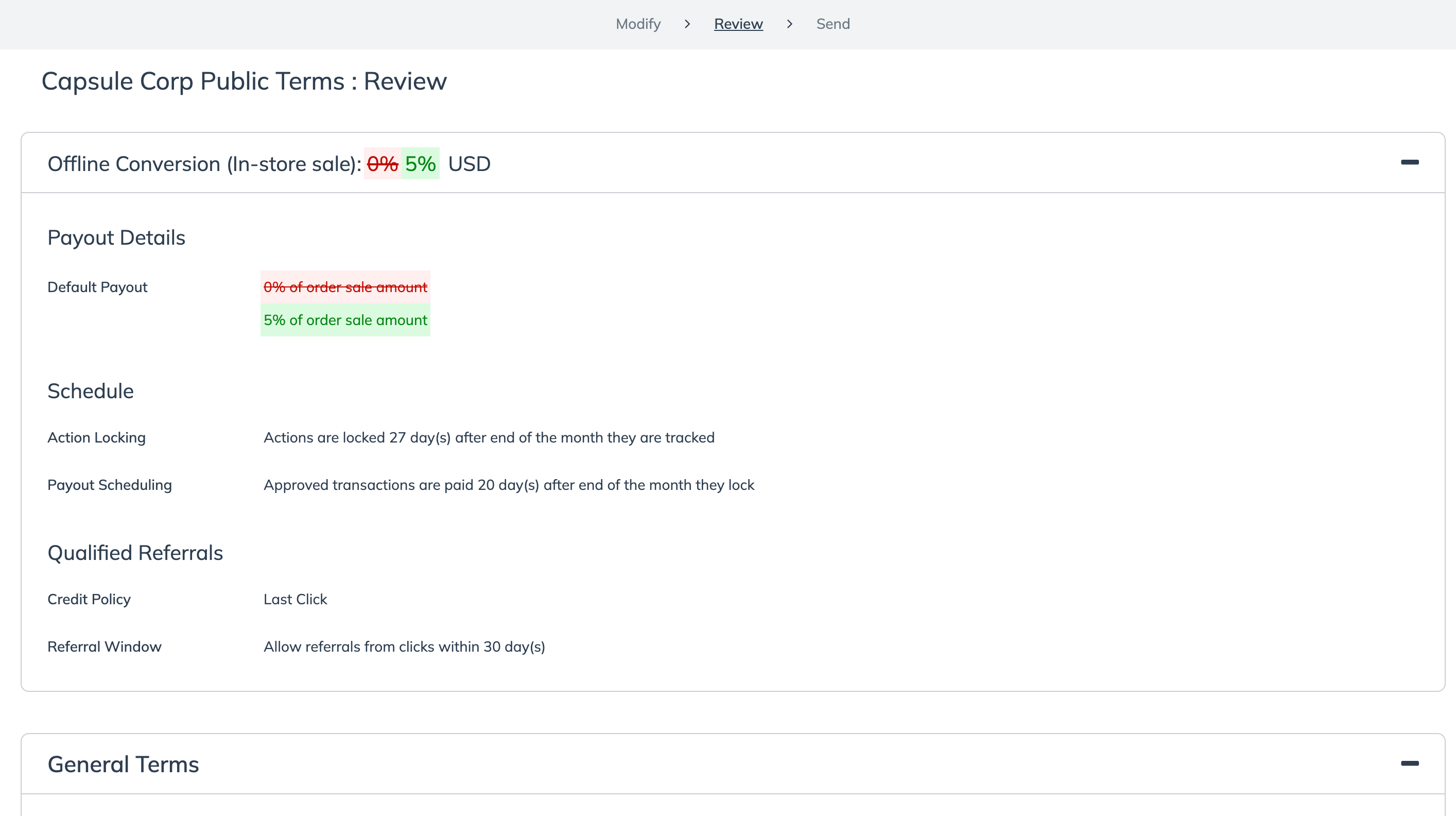Viewport: 1456px width, 816px height.
Task: Click the Default Payout label
Action: pyautogui.click(x=97, y=287)
